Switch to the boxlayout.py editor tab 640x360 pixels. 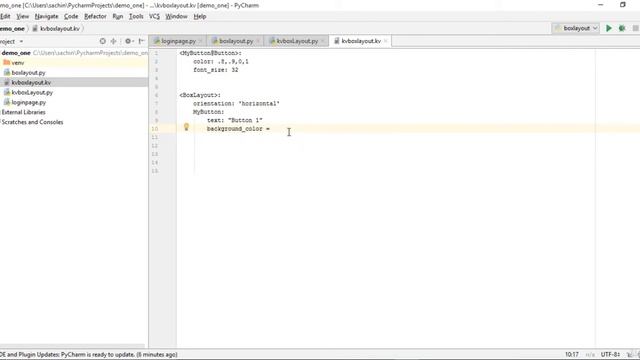(236, 41)
